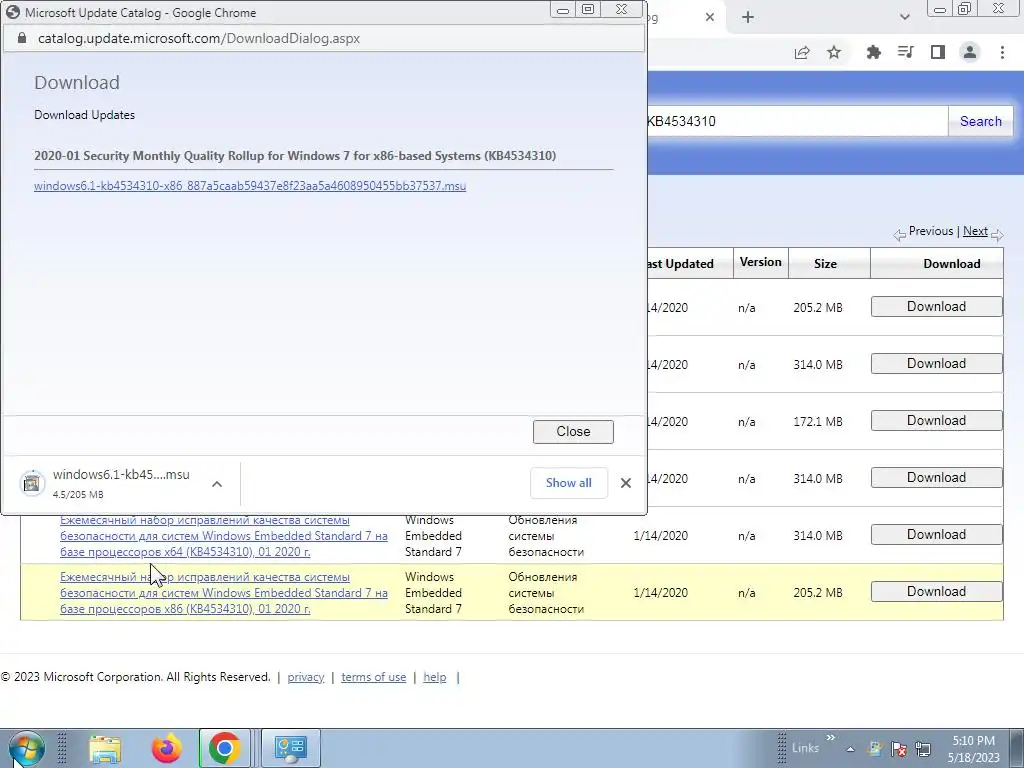This screenshot has width=1024, height=768.
Task: Open the x86 Windows Embedded Standard 7 update link
Action: tap(224, 593)
